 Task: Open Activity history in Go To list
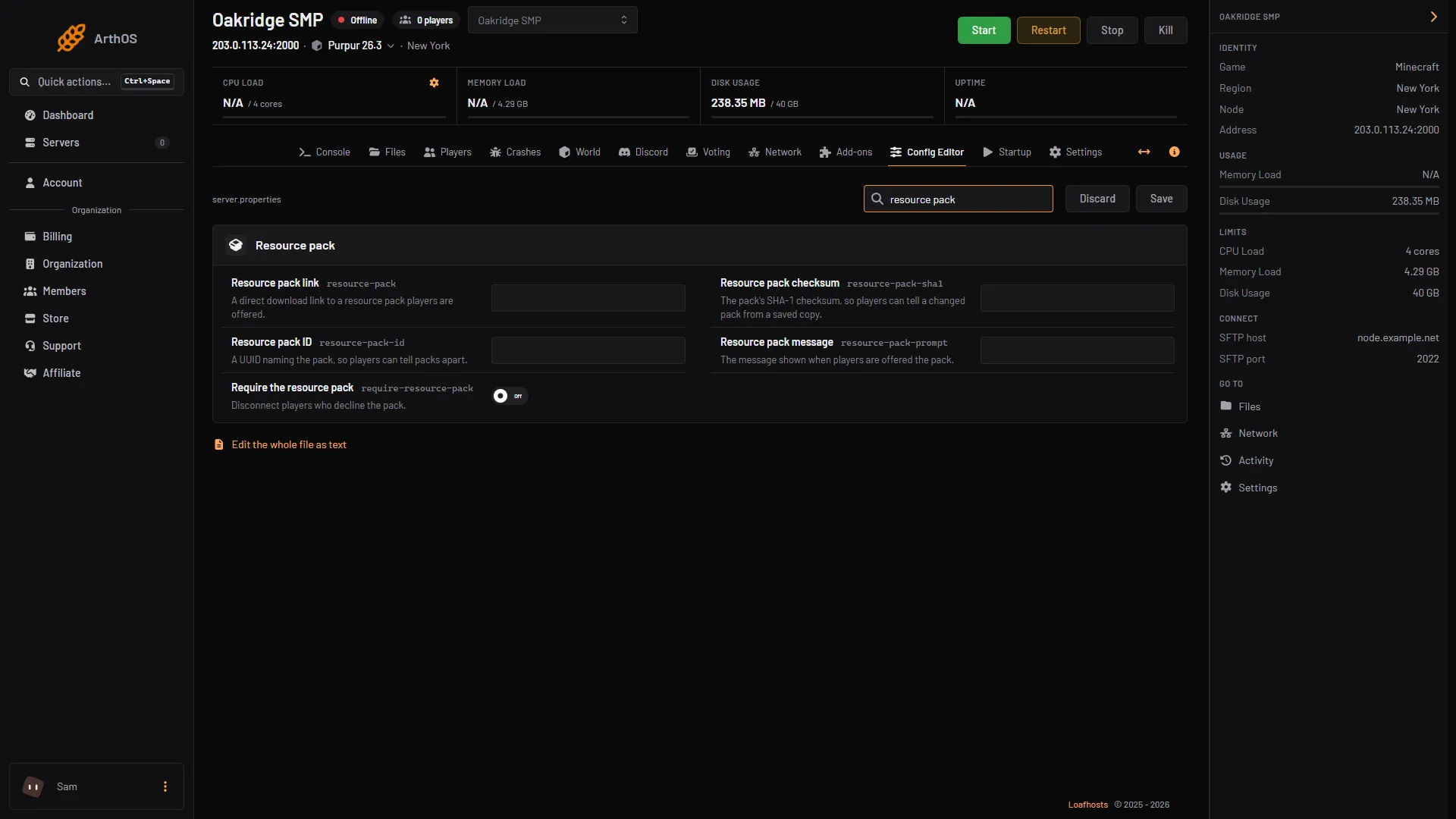pyautogui.click(x=1247, y=460)
